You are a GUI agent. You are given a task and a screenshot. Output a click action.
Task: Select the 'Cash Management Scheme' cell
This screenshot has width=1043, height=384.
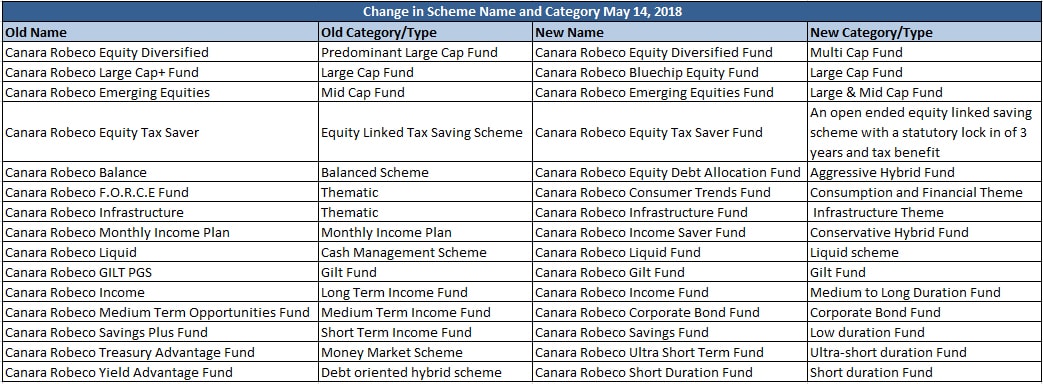pos(426,252)
